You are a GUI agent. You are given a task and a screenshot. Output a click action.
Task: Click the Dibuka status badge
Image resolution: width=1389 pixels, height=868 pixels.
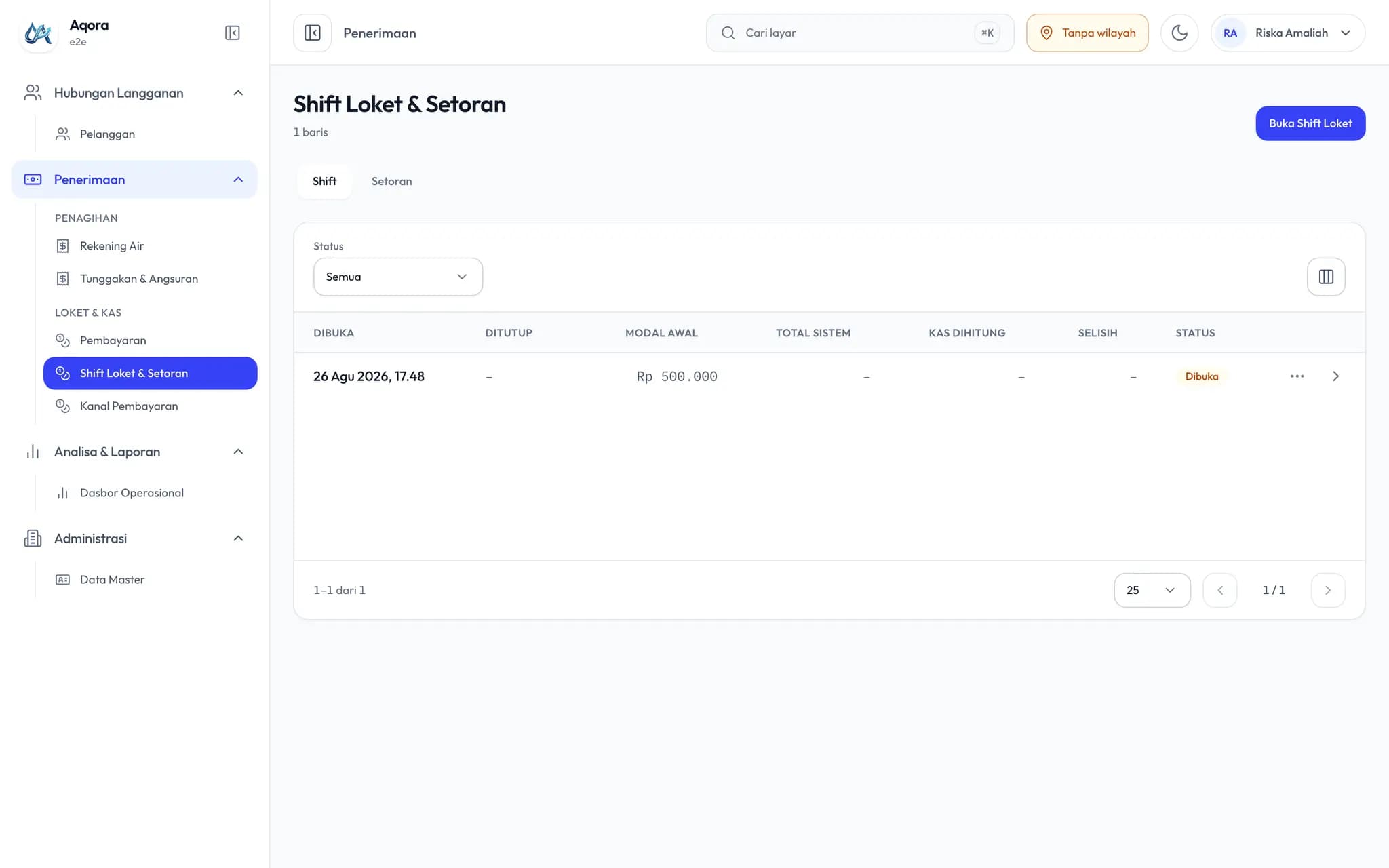pyautogui.click(x=1201, y=376)
